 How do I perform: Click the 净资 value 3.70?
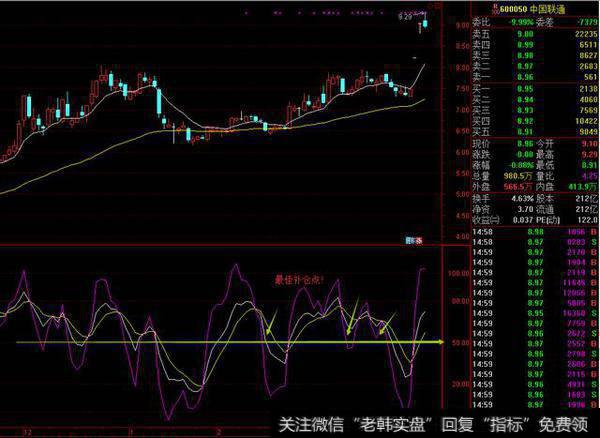525,209
